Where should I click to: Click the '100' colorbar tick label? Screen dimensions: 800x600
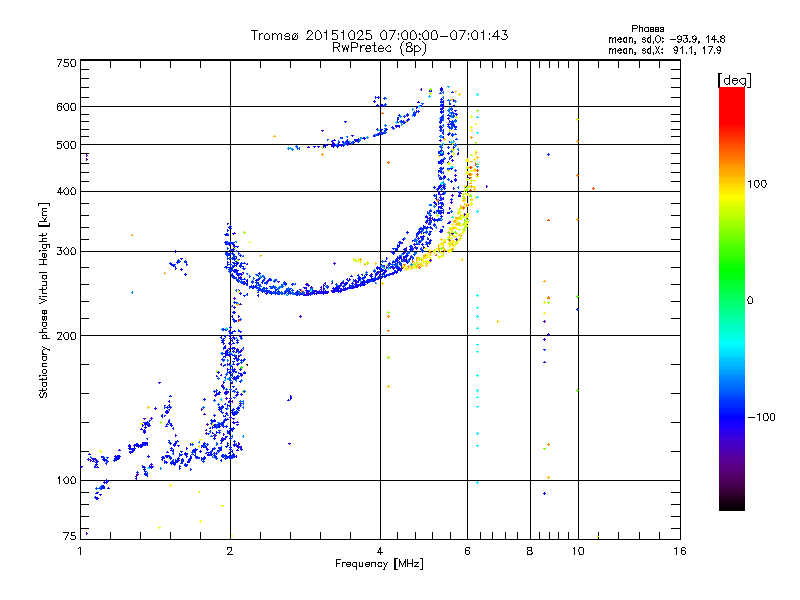point(757,184)
